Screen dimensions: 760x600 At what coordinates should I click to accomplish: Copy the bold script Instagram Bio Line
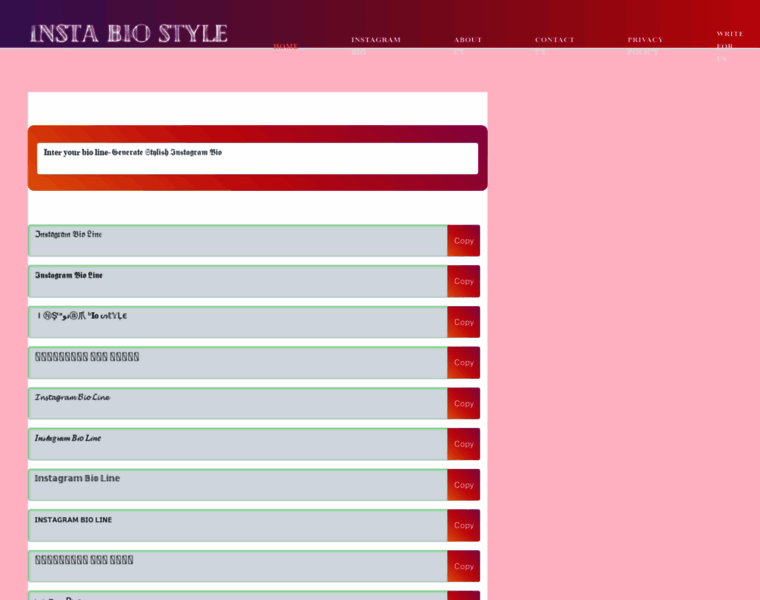tap(463, 444)
